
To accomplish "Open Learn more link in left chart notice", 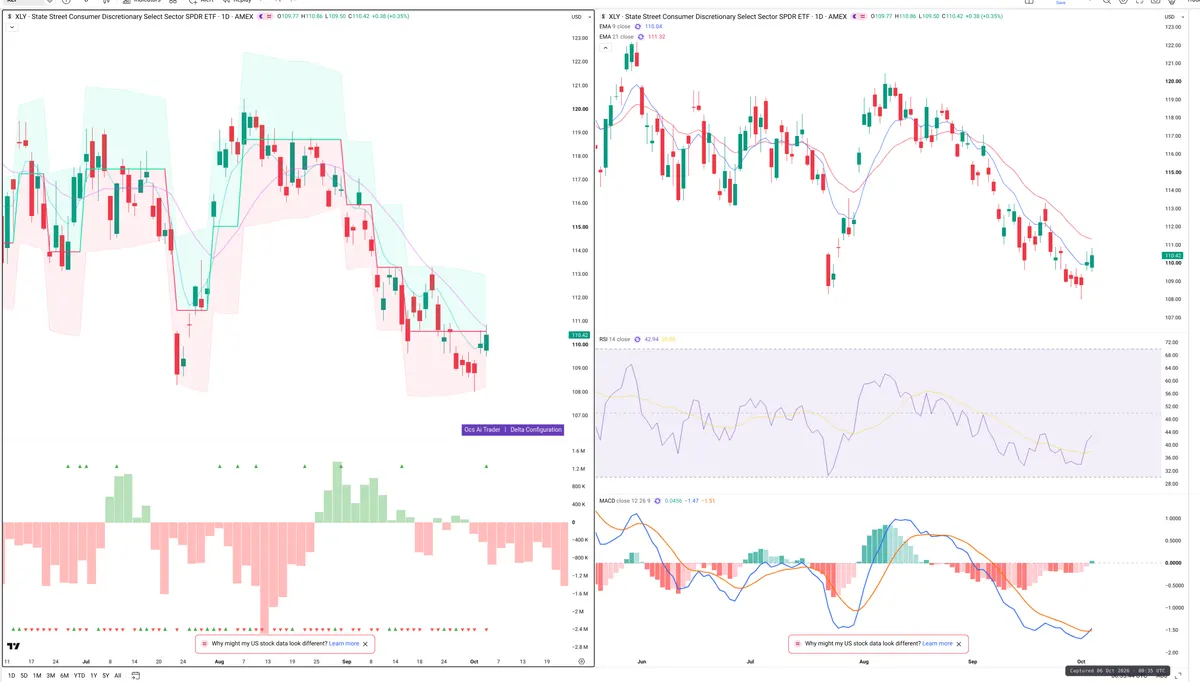I will click(x=343, y=644).
